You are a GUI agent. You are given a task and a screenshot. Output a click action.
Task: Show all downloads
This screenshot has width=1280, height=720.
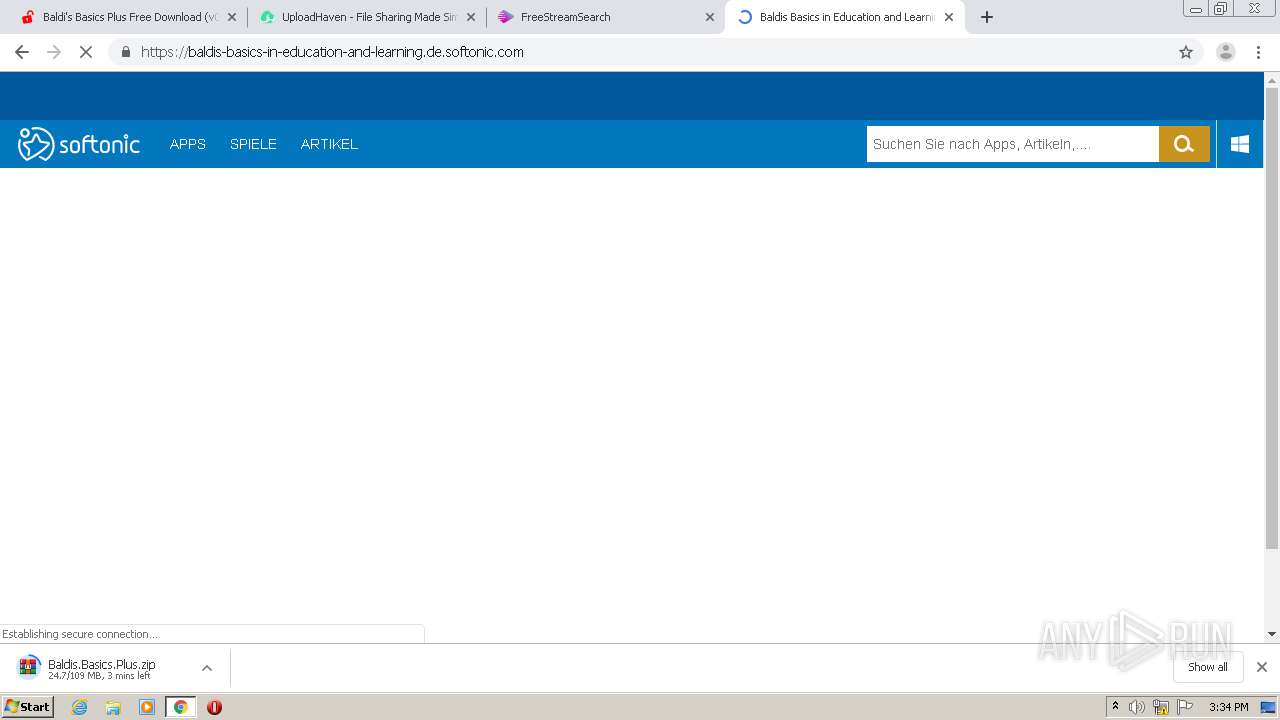pos(1208,667)
